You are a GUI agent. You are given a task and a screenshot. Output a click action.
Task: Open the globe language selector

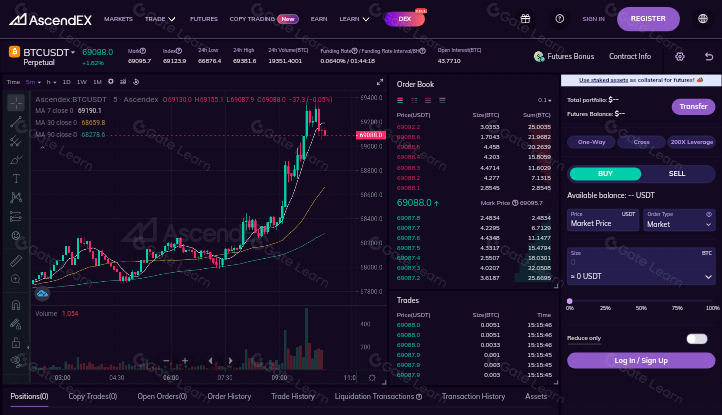(703, 19)
